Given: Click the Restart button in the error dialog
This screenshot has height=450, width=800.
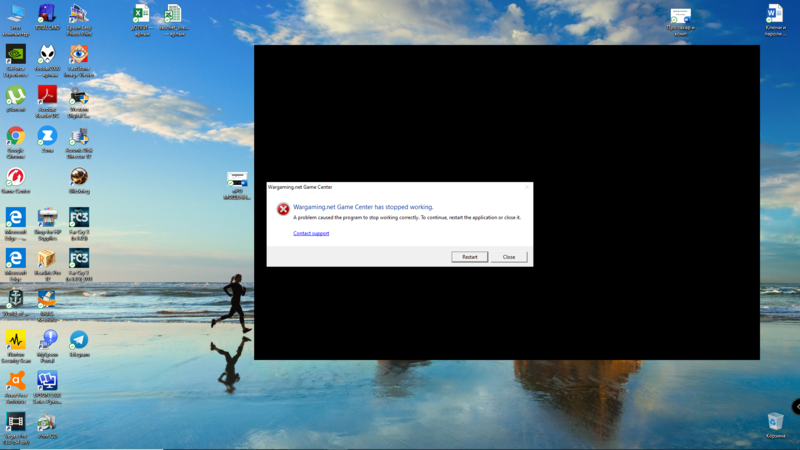Looking at the screenshot, I should (469, 257).
